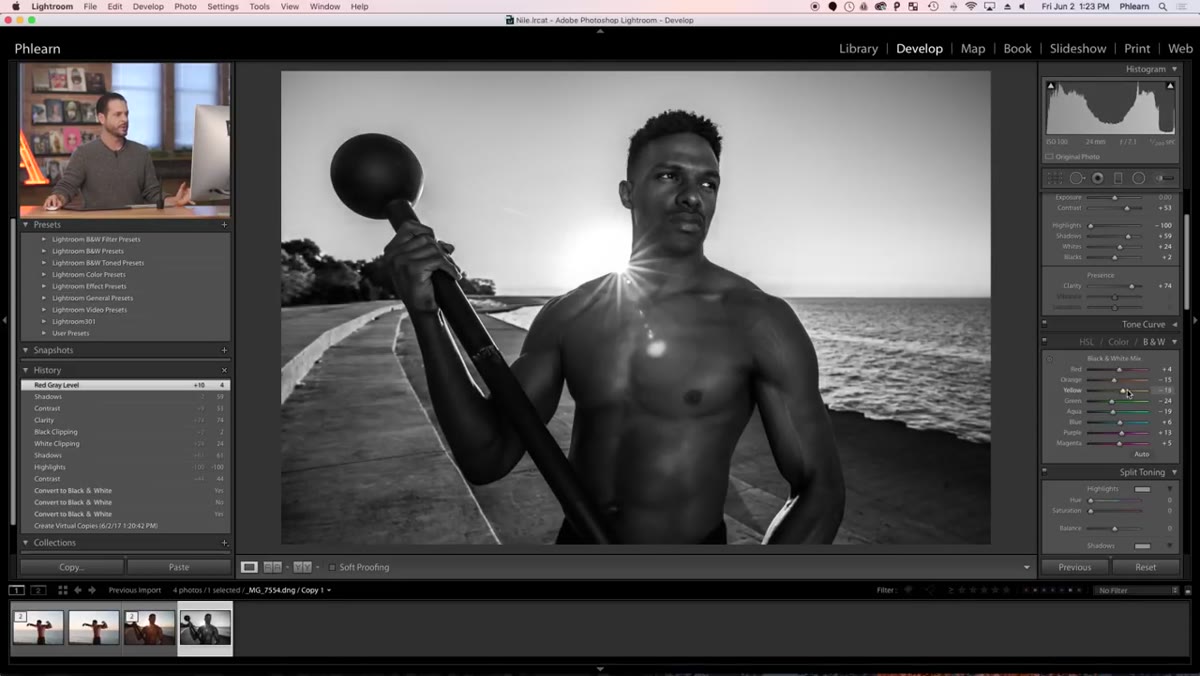Viewport: 1200px width, 676px height.
Task: Select the HSL tab
Action: pyautogui.click(x=1086, y=342)
